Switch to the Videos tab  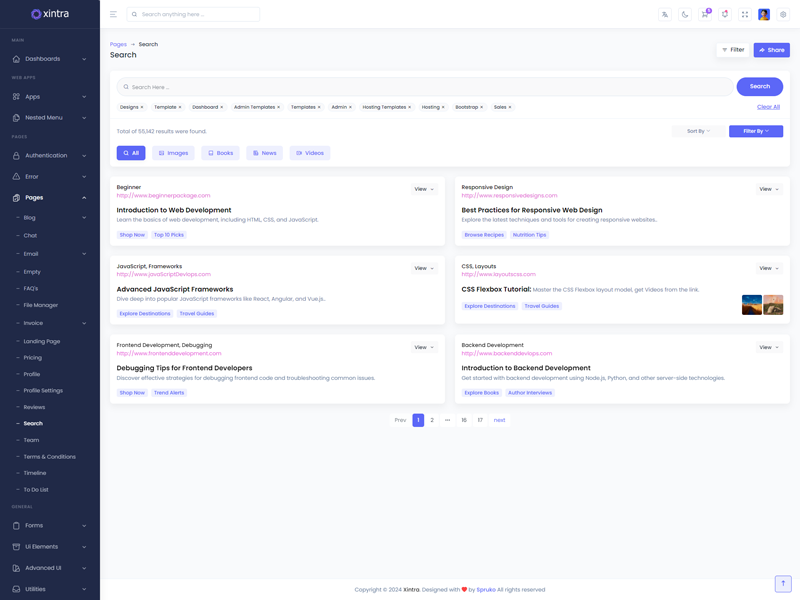(310, 153)
